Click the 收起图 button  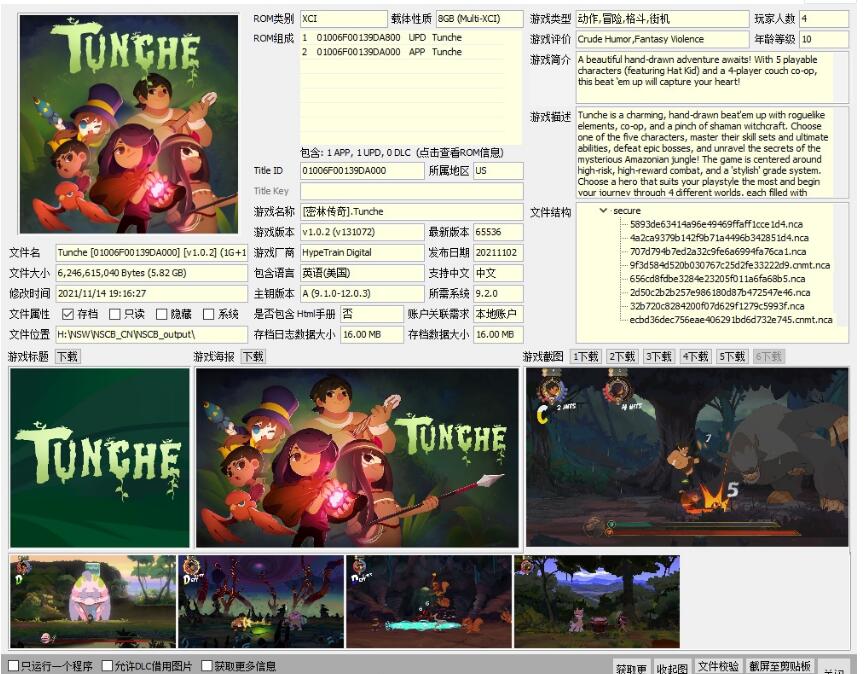point(672,668)
